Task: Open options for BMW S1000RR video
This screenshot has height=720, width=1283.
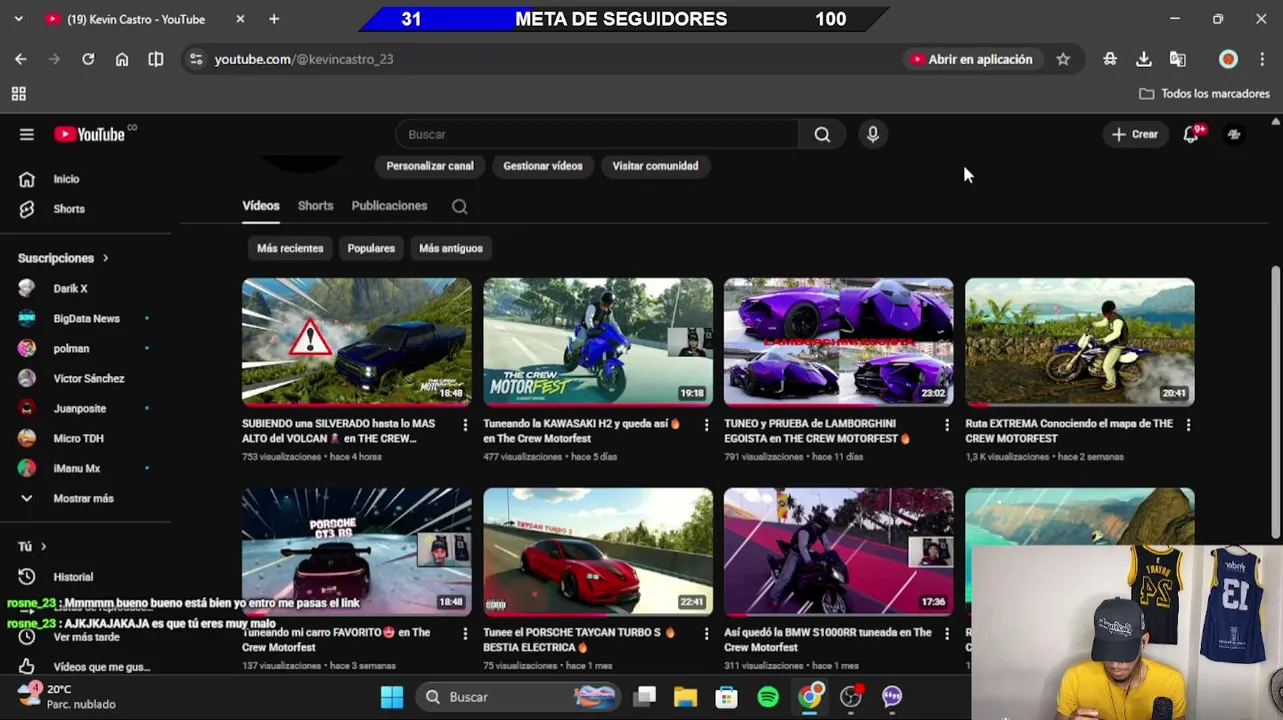Action: (x=947, y=634)
